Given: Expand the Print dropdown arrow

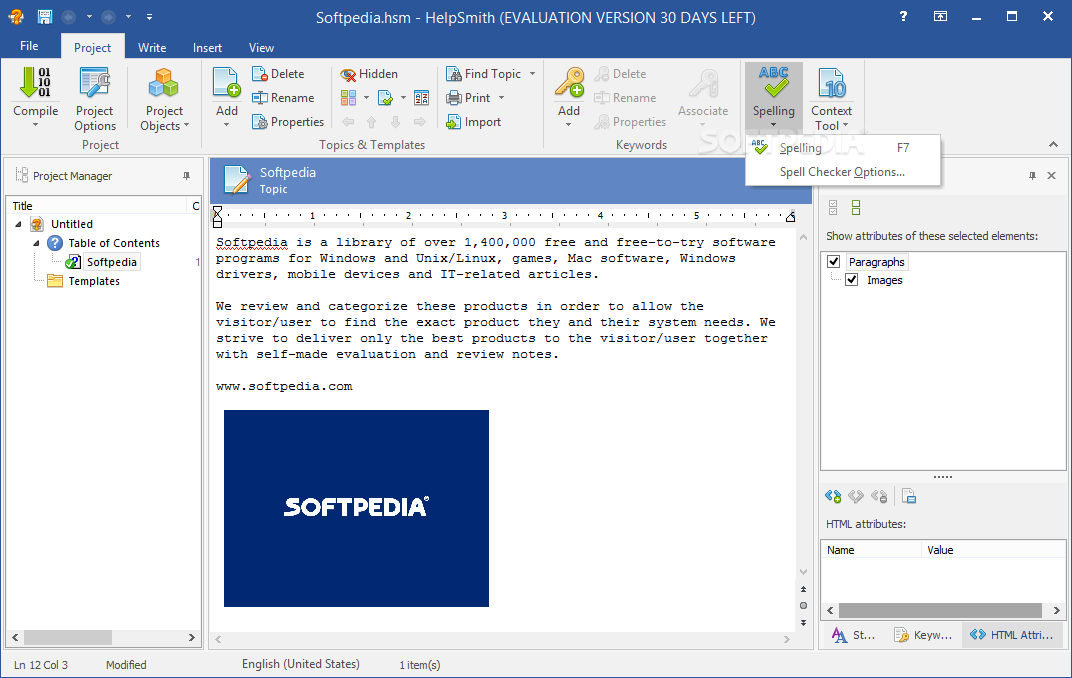Looking at the screenshot, I should coord(501,98).
